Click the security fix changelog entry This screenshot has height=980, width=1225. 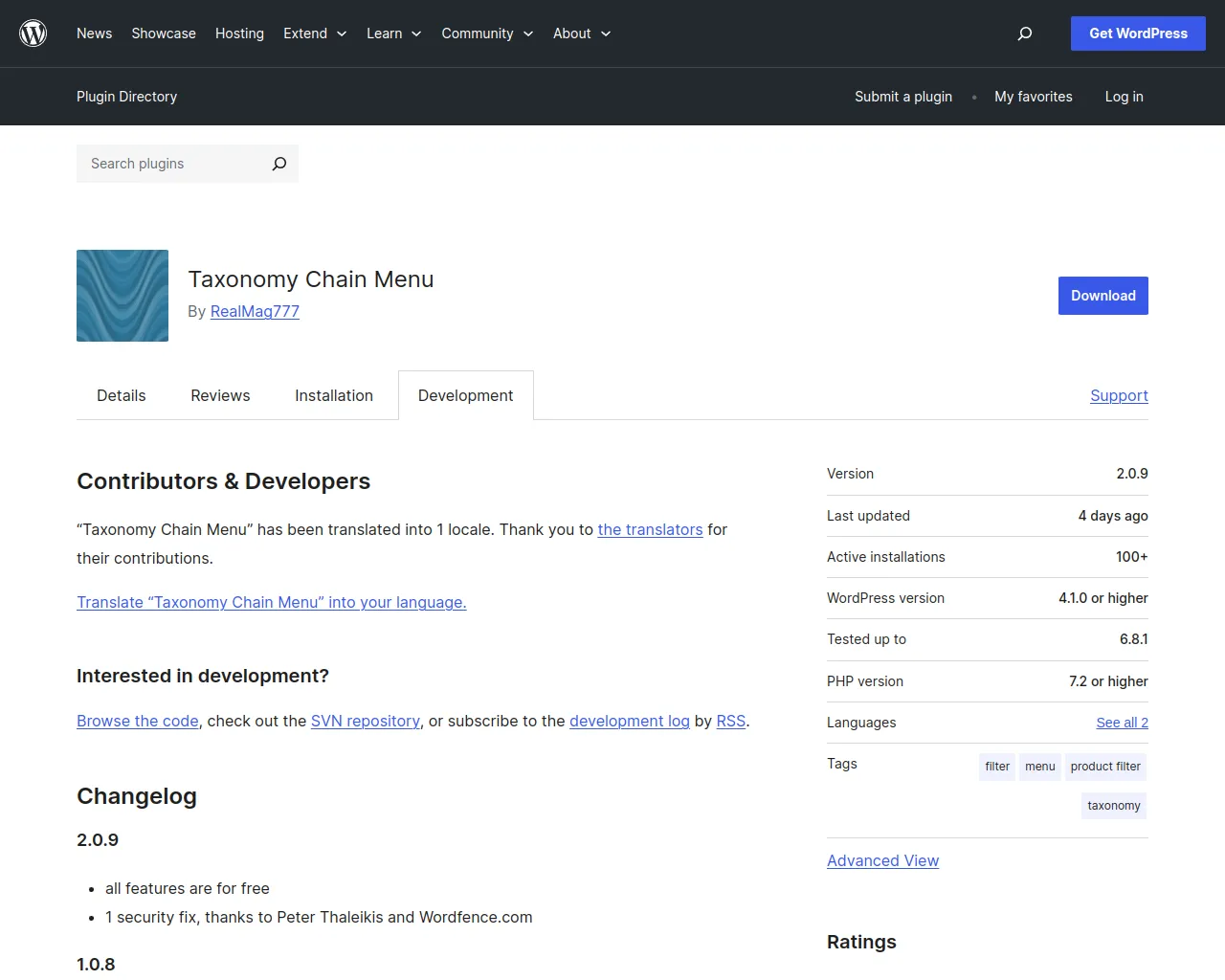[x=319, y=917]
